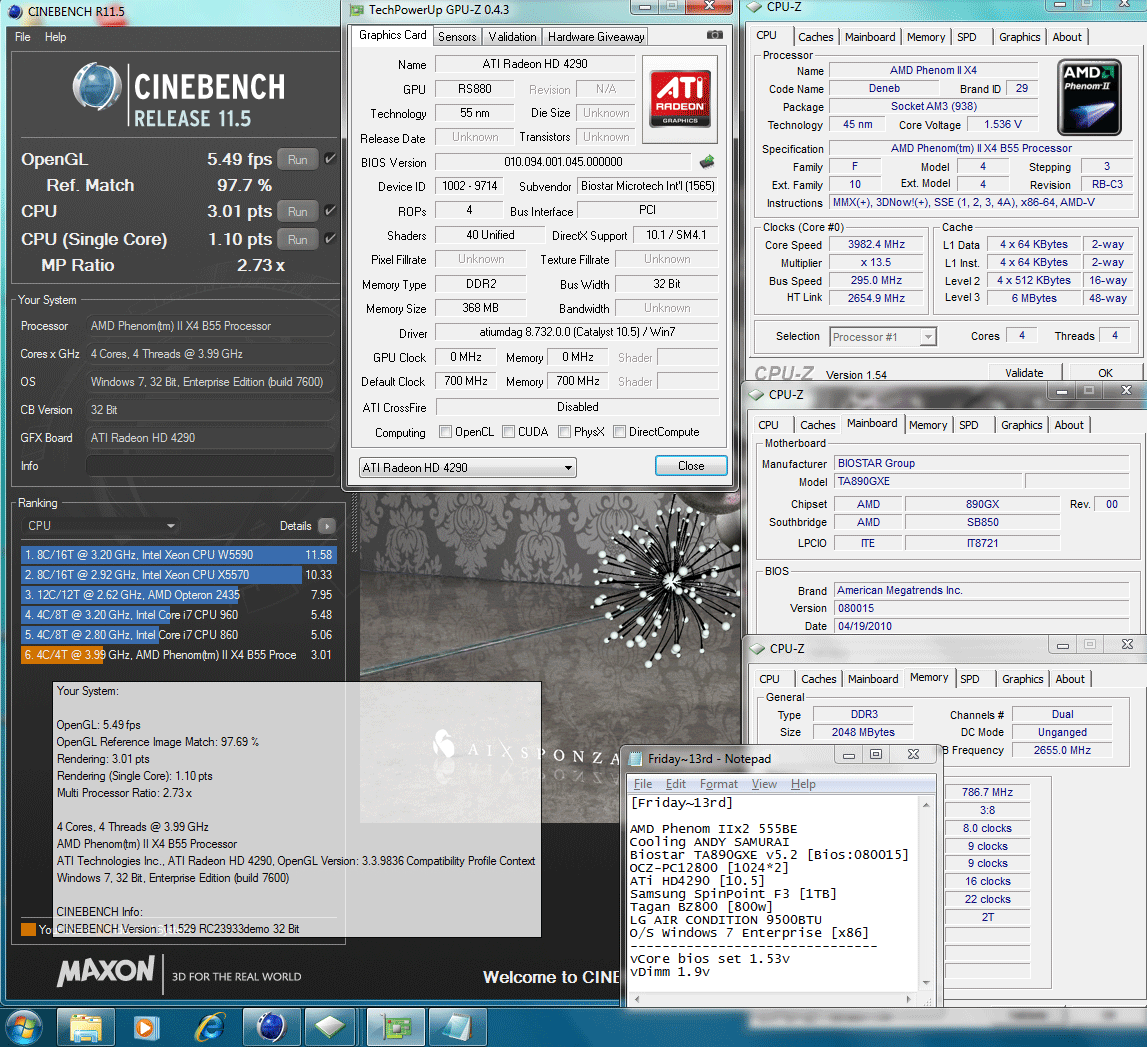Screen dimensions: 1147x1047
Task: Open SPD tab in CPU-Z motherboard window
Action: [x=969, y=425]
